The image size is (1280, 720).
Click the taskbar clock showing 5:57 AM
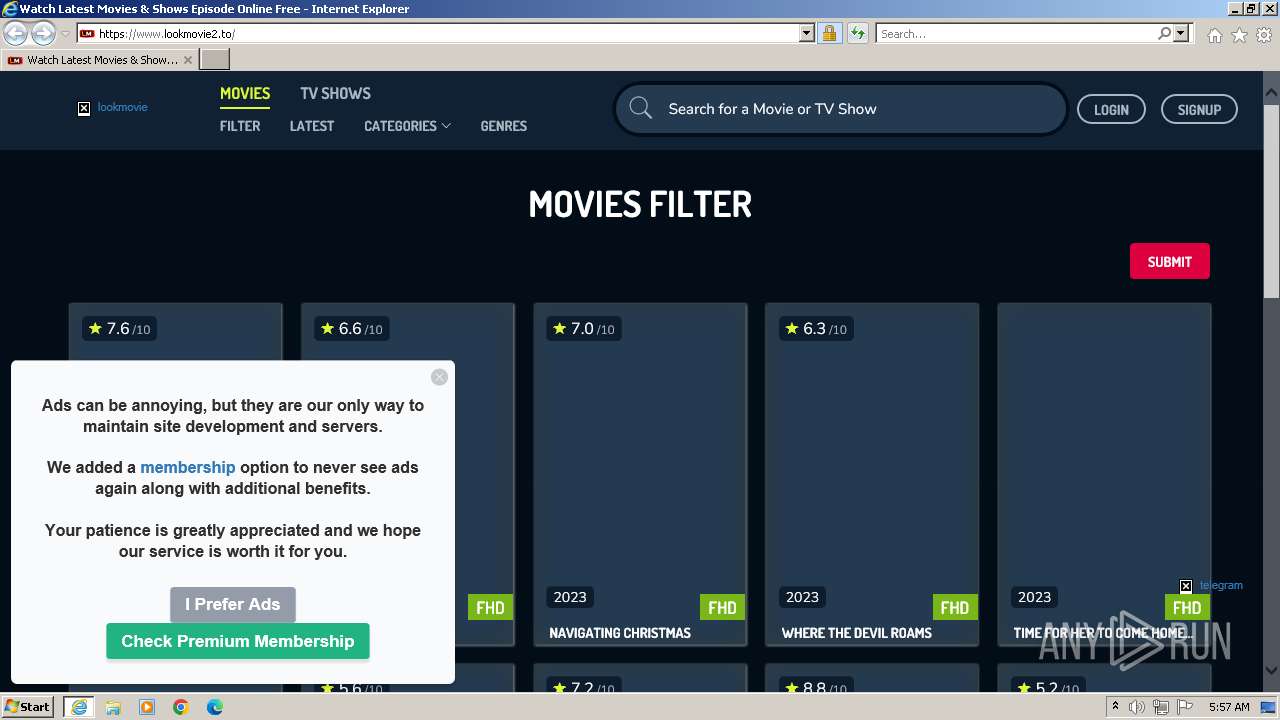click(1229, 707)
